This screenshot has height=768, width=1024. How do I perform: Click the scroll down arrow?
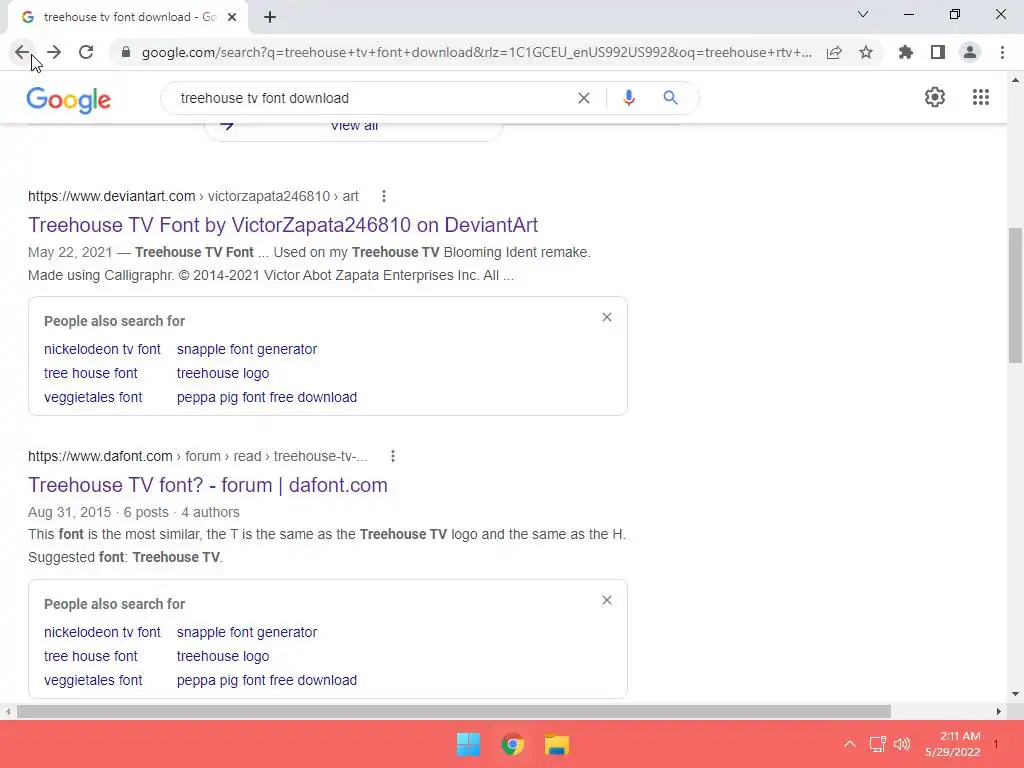(1015, 694)
